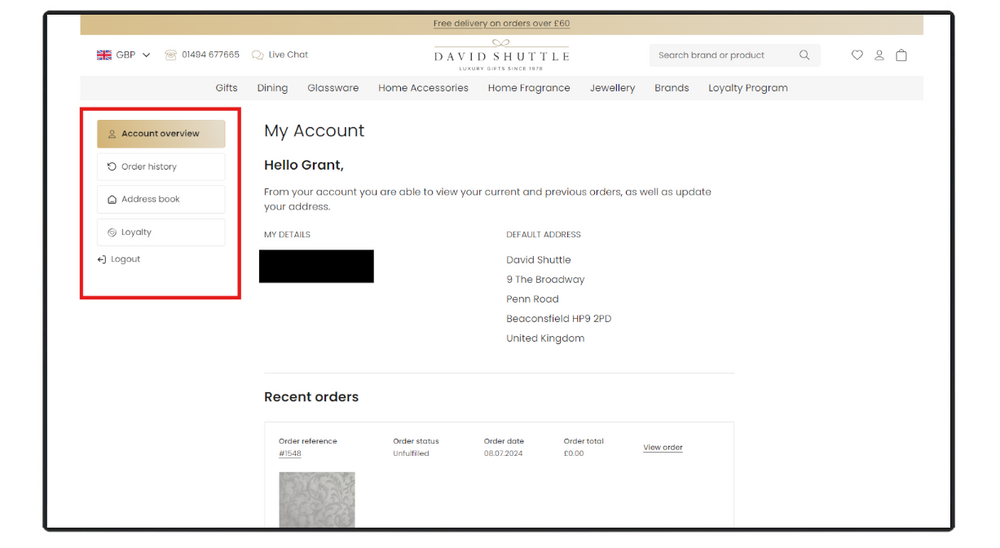Select Account overview in the sidebar
Viewport: 1000px width, 548px height.
161,134
